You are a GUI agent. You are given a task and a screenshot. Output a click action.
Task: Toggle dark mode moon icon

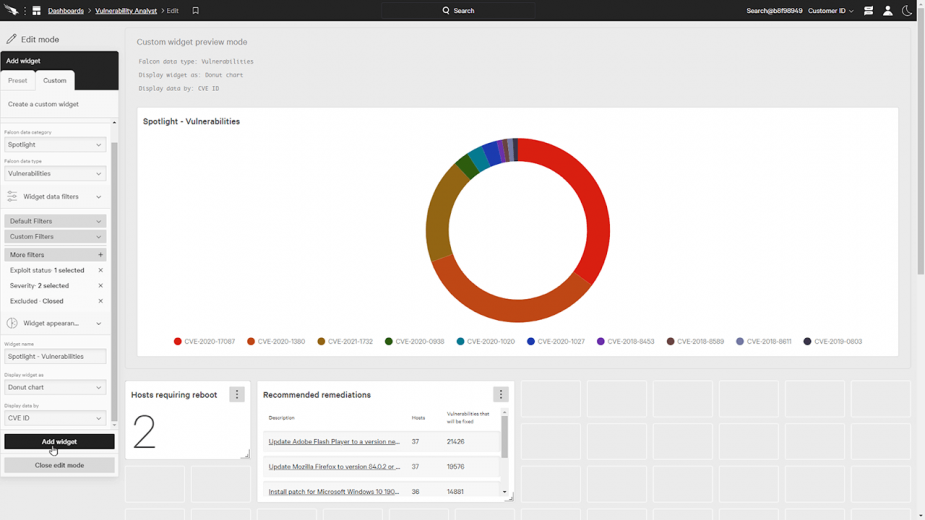[907, 11]
